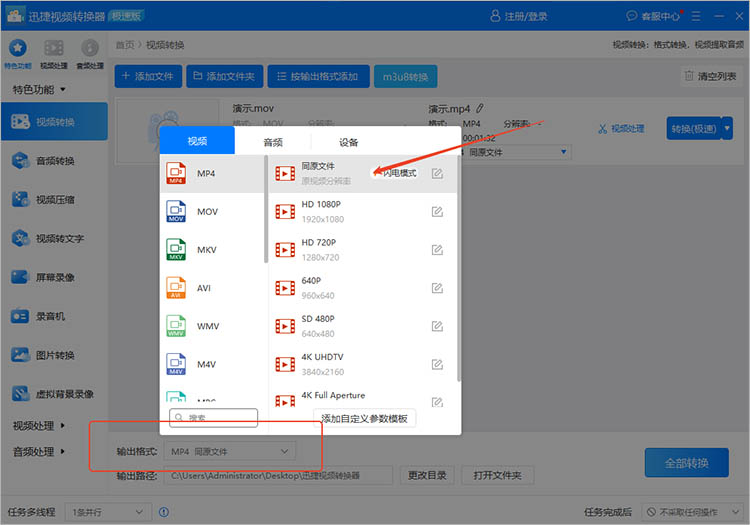Select 录音机 in the sidebar
The height and width of the screenshot is (525, 750).
point(55,316)
